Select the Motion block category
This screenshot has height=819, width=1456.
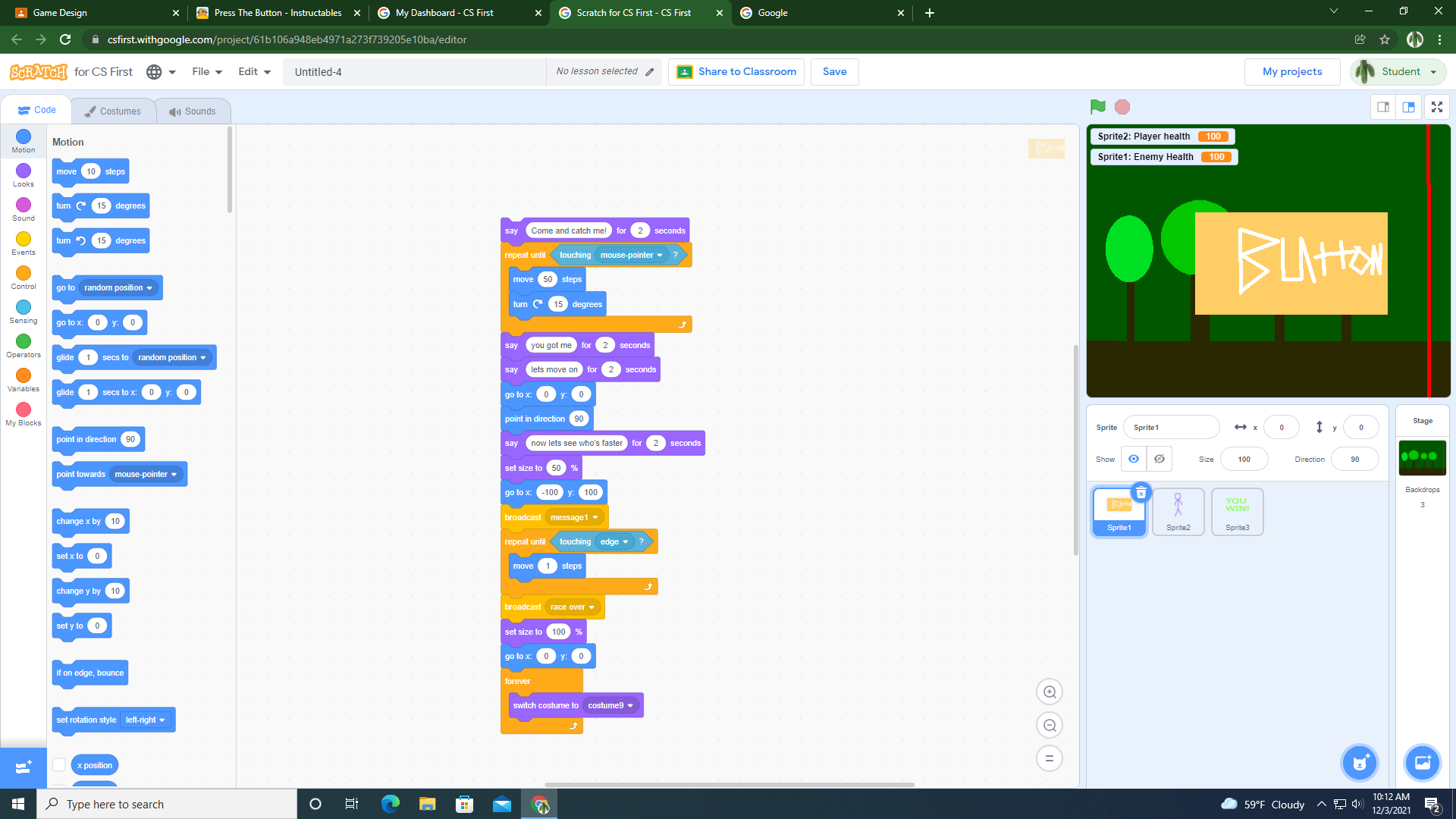click(x=23, y=141)
